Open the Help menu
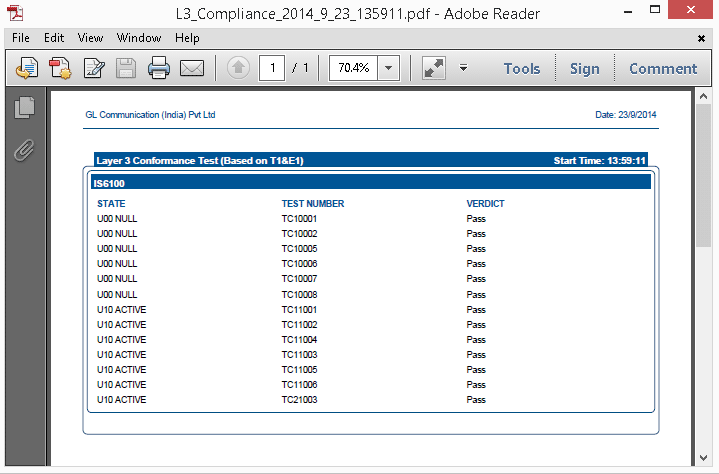This screenshot has height=474, width=719. (187, 38)
